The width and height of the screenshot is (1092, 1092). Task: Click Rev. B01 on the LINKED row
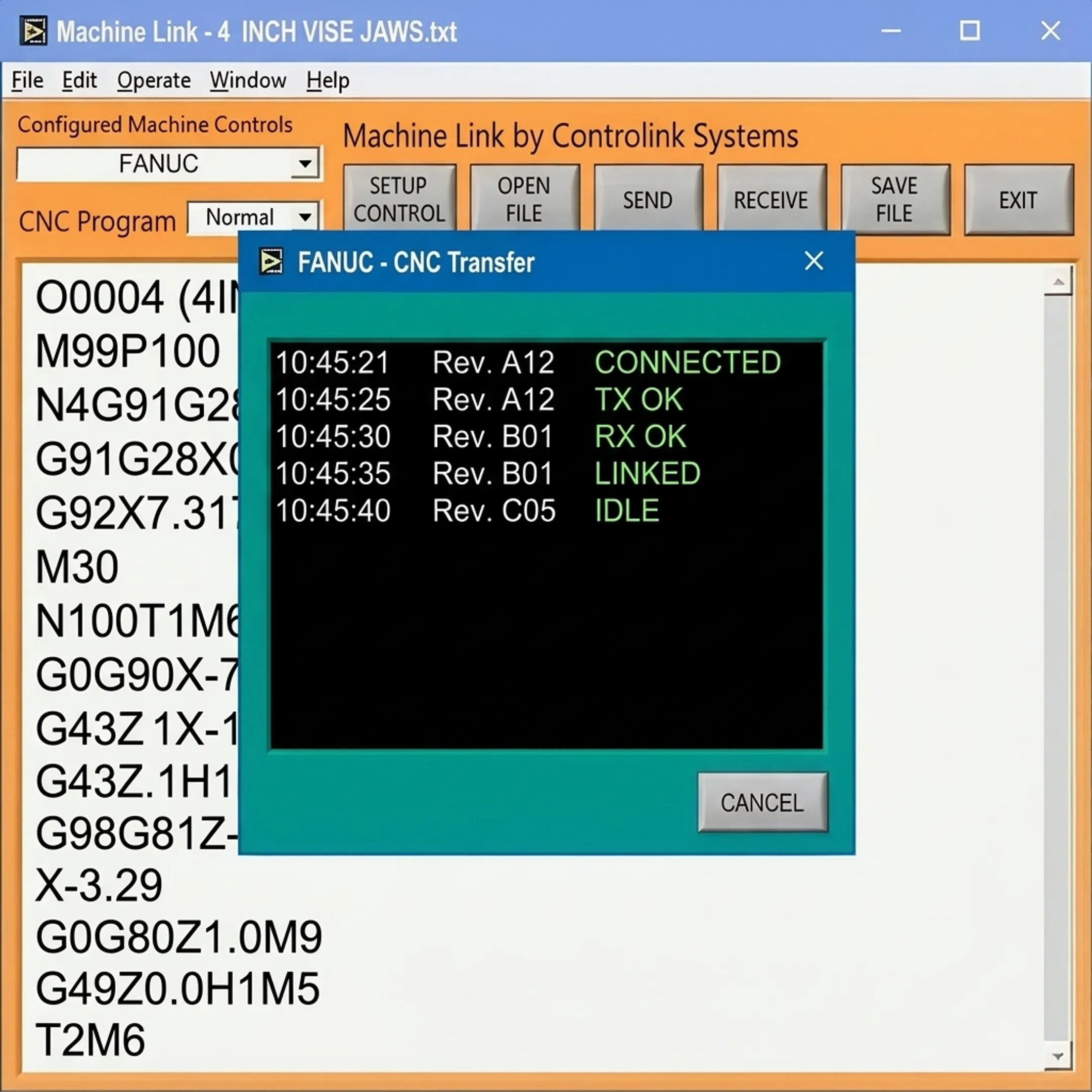point(493,473)
